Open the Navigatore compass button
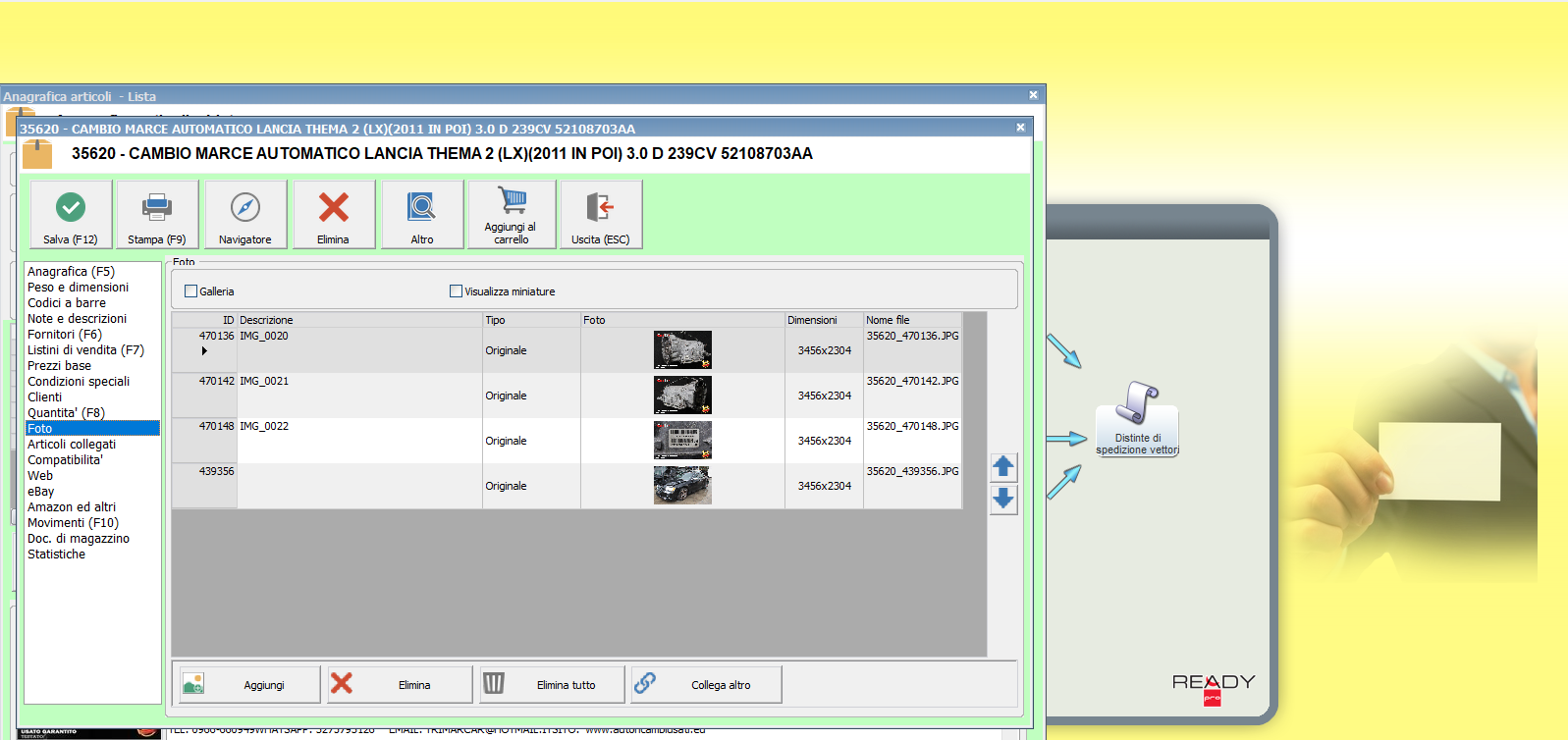This screenshot has height=740, width=1568. click(x=245, y=214)
